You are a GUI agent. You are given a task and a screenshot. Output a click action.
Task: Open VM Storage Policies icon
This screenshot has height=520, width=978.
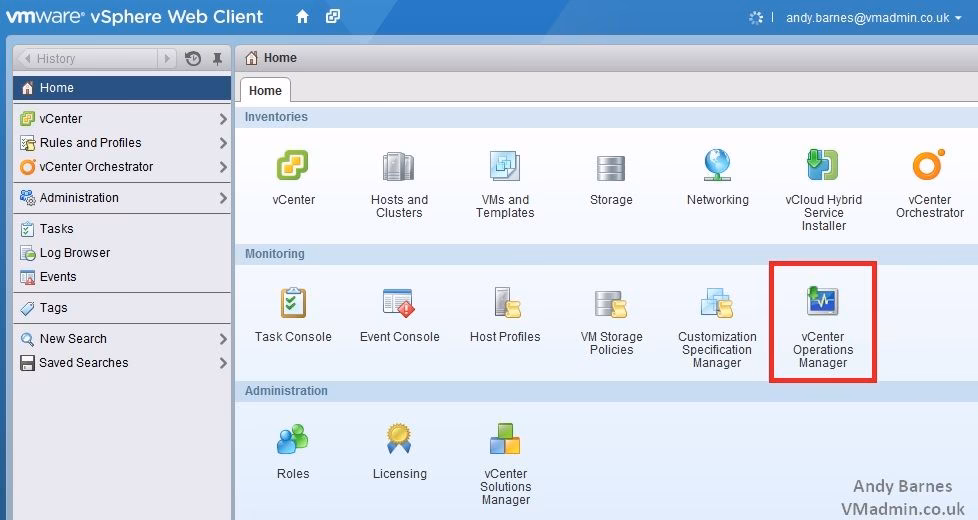pyautogui.click(x=611, y=304)
